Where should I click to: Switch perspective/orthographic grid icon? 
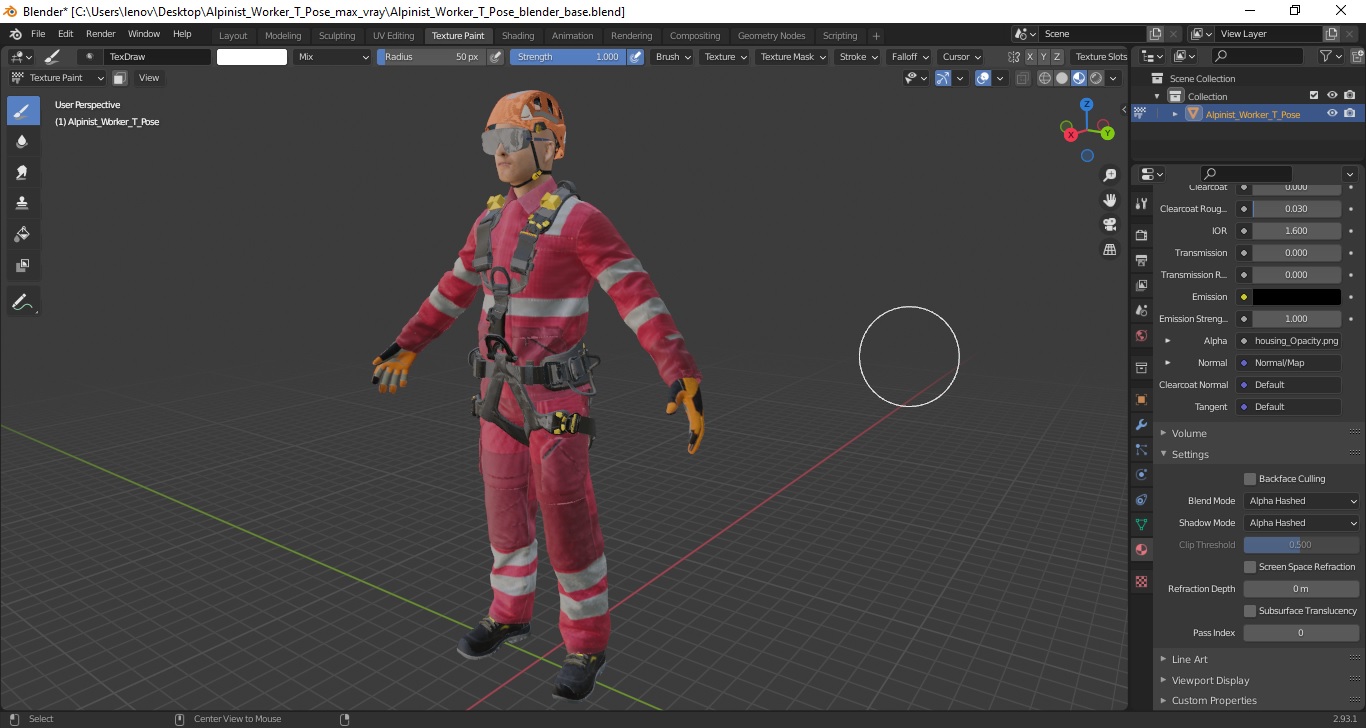[x=1109, y=250]
